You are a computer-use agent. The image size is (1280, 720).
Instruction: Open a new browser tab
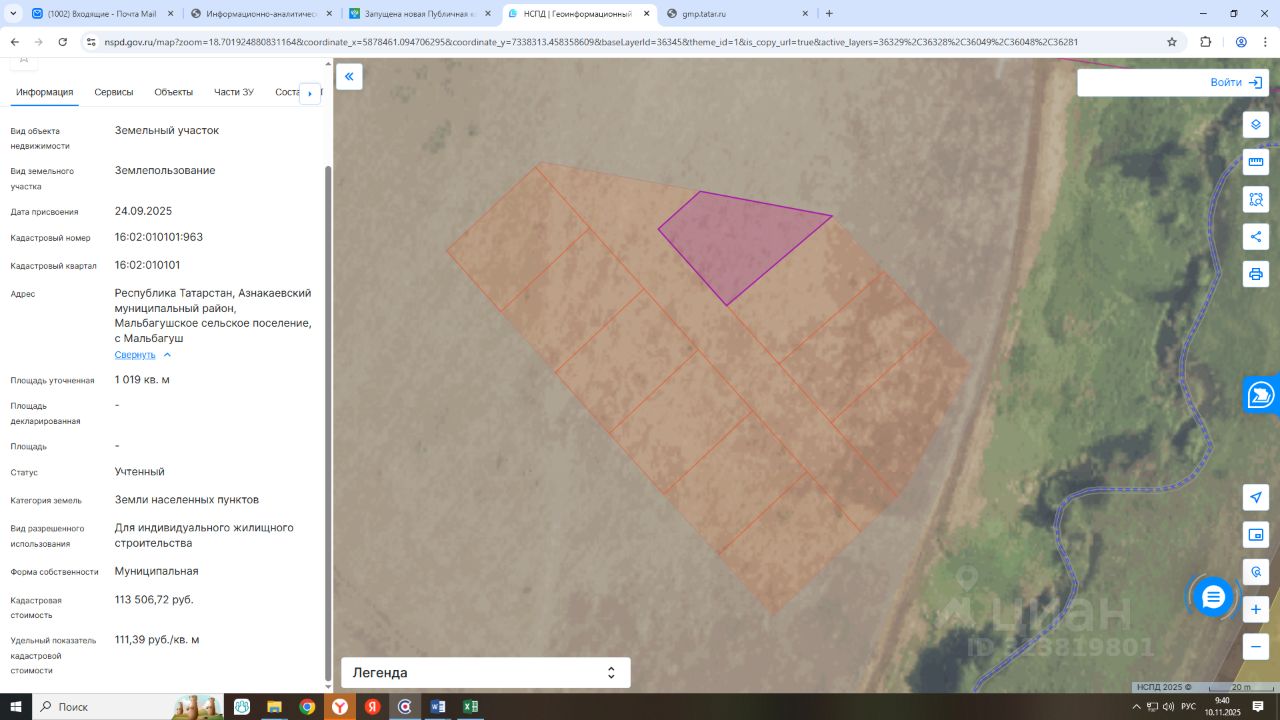point(829,14)
